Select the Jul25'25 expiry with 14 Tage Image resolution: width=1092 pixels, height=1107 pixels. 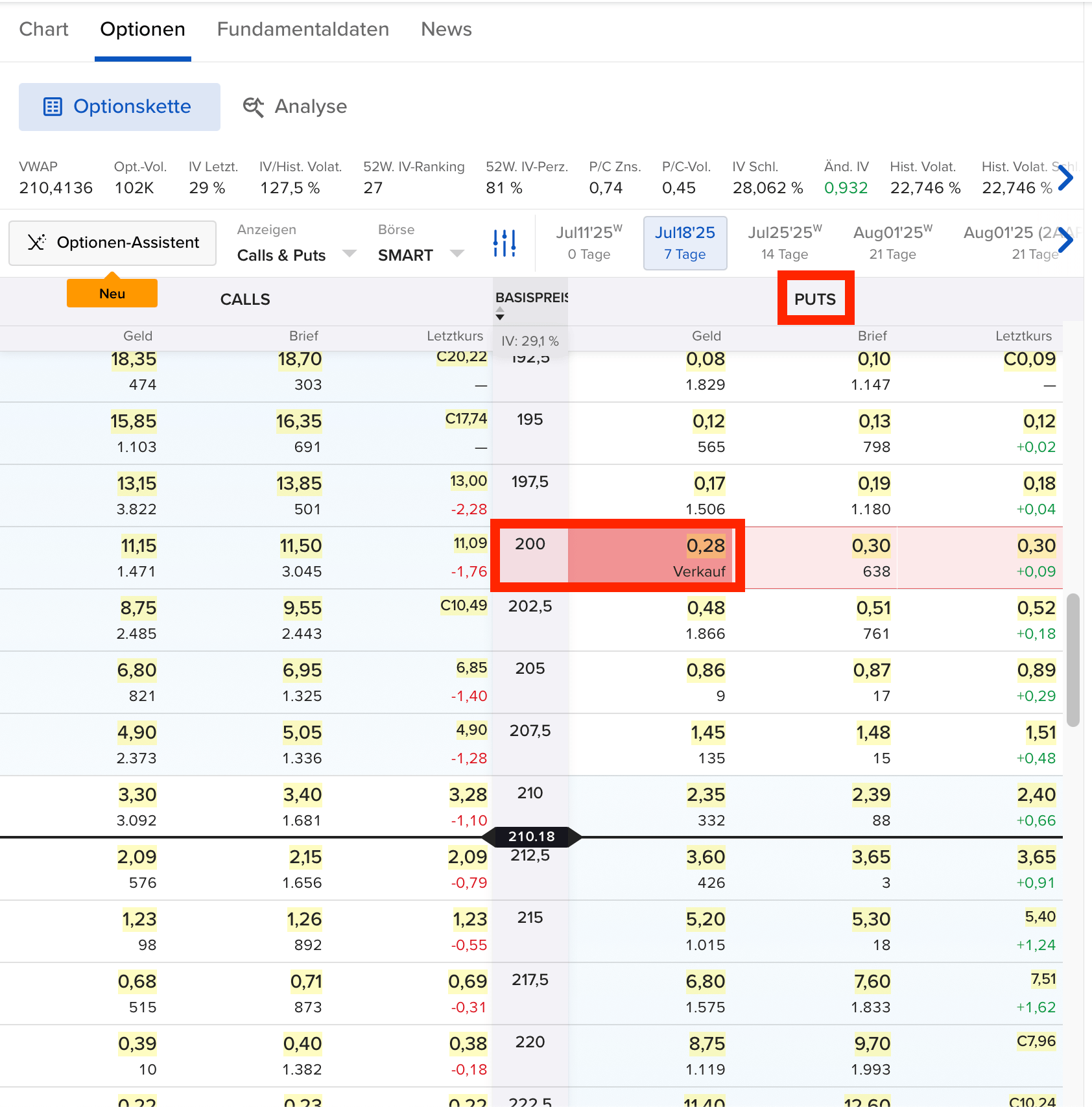785,243
